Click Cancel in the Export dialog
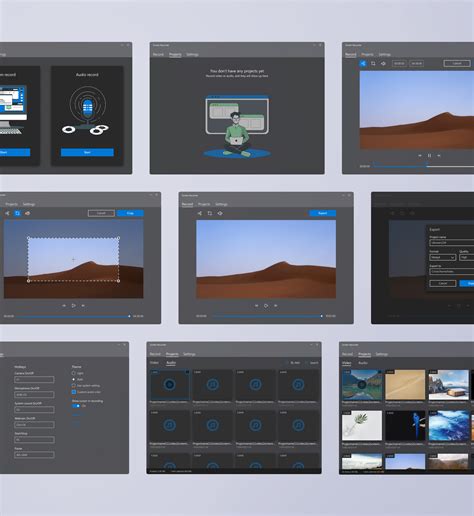474x516 pixels. click(x=443, y=283)
